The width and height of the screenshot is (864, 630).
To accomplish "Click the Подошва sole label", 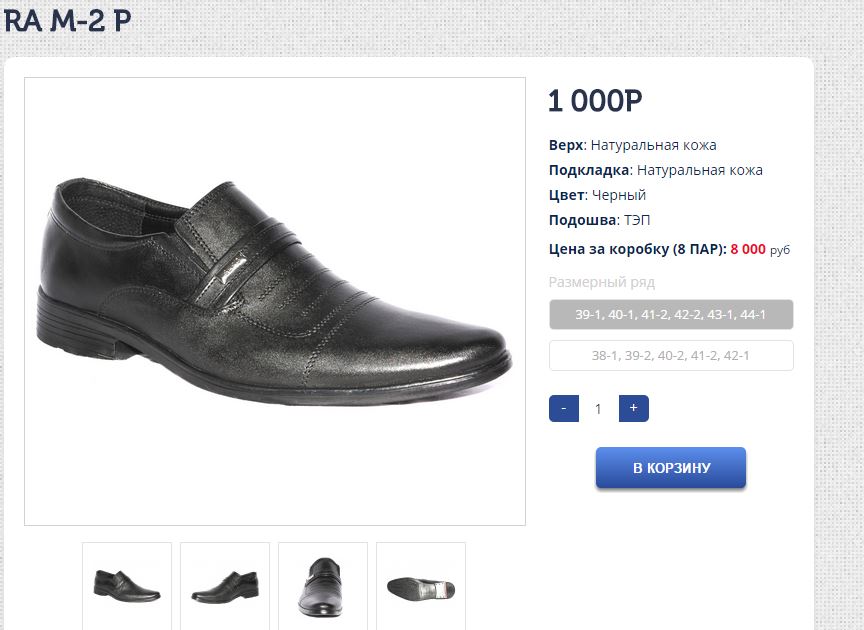I will [x=581, y=220].
